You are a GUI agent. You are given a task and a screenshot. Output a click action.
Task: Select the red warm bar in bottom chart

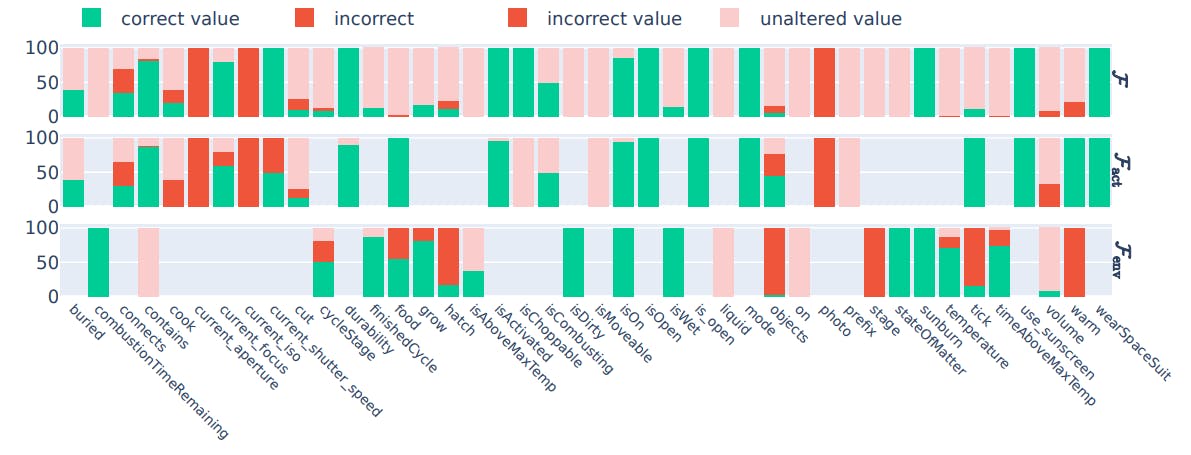[1074, 262]
